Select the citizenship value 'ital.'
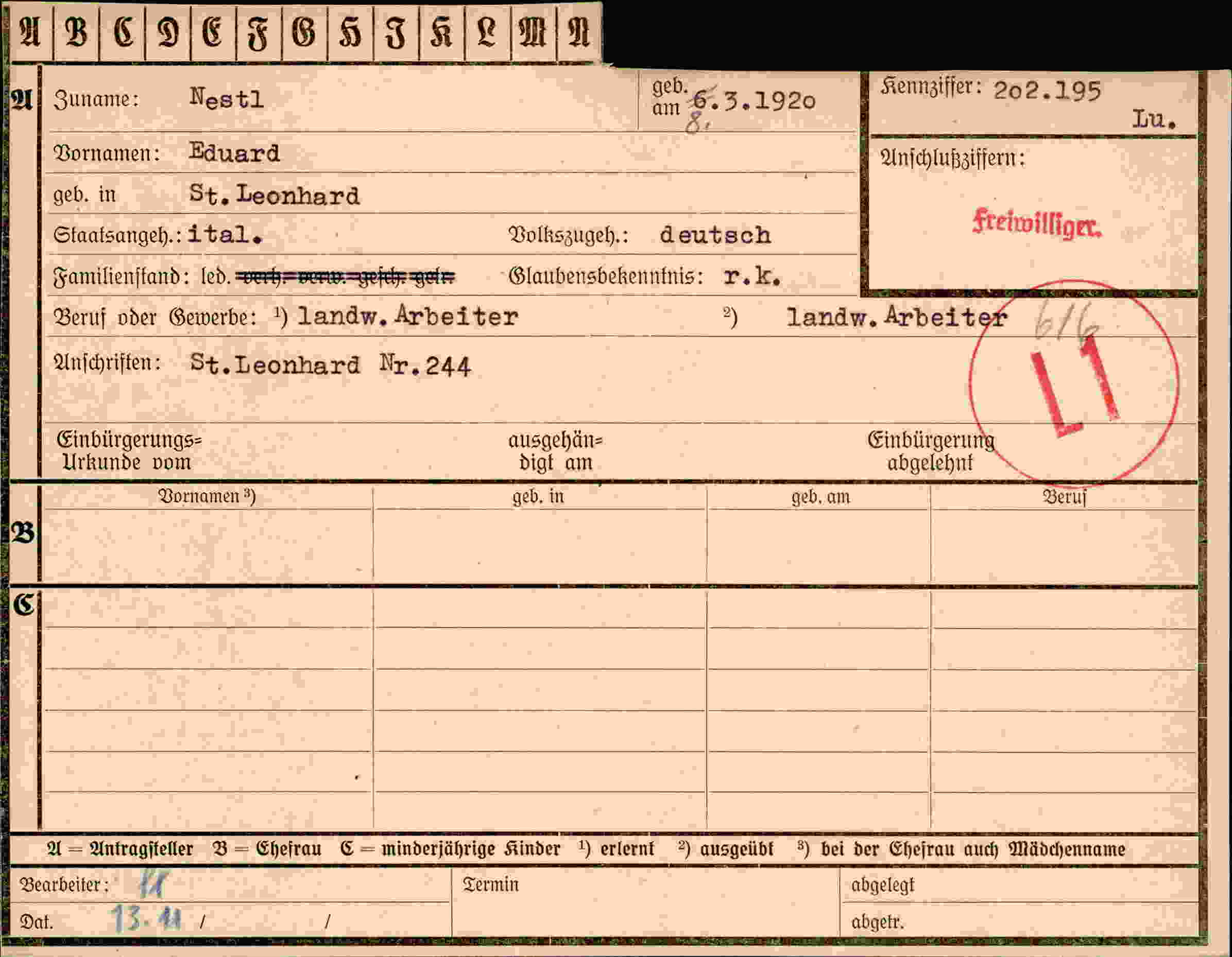This screenshot has width=1232, height=957. (225, 235)
